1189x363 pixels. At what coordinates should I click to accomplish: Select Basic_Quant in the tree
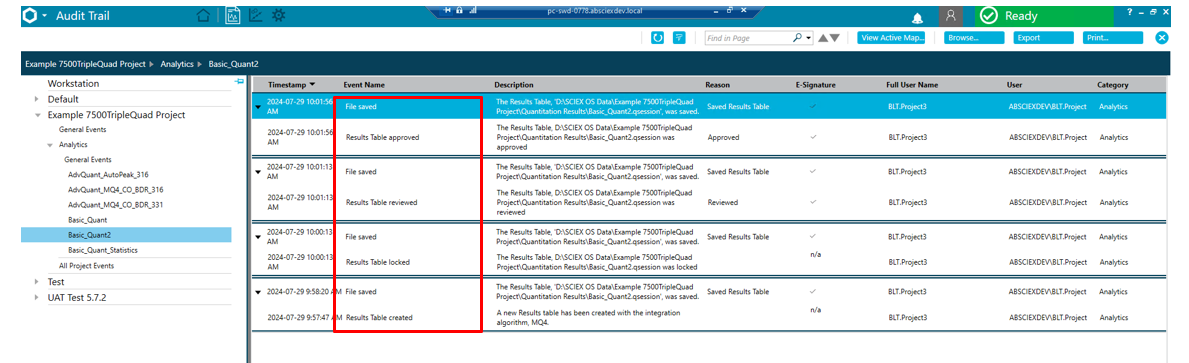point(87,220)
